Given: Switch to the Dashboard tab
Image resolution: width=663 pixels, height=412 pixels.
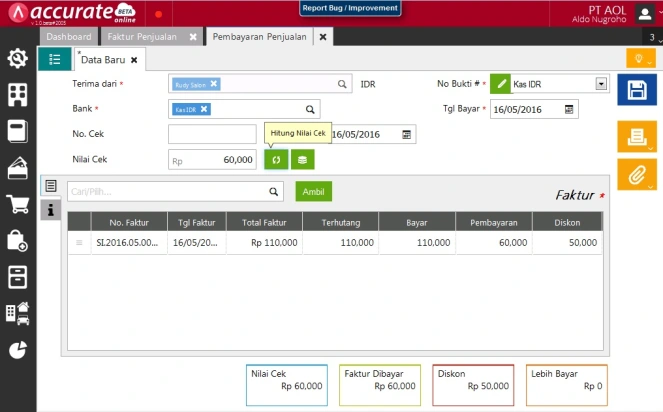Looking at the screenshot, I should tap(70, 37).
